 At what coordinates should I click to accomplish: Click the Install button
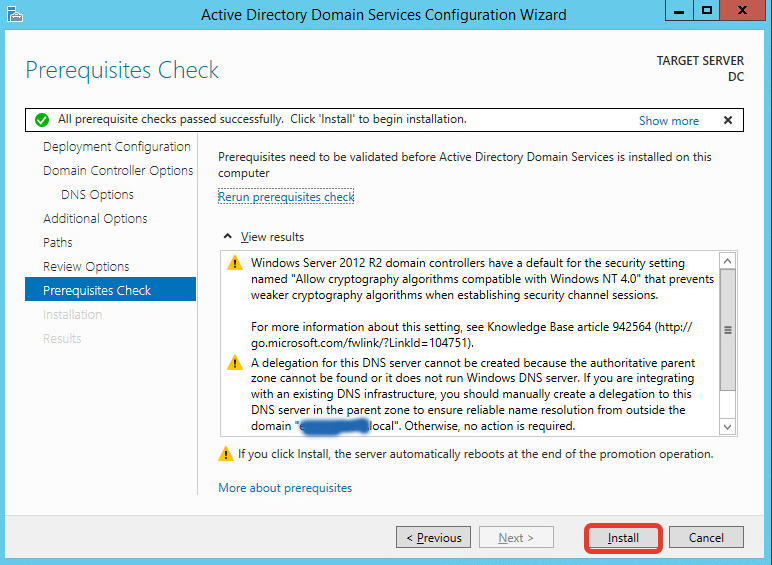pyautogui.click(x=623, y=538)
